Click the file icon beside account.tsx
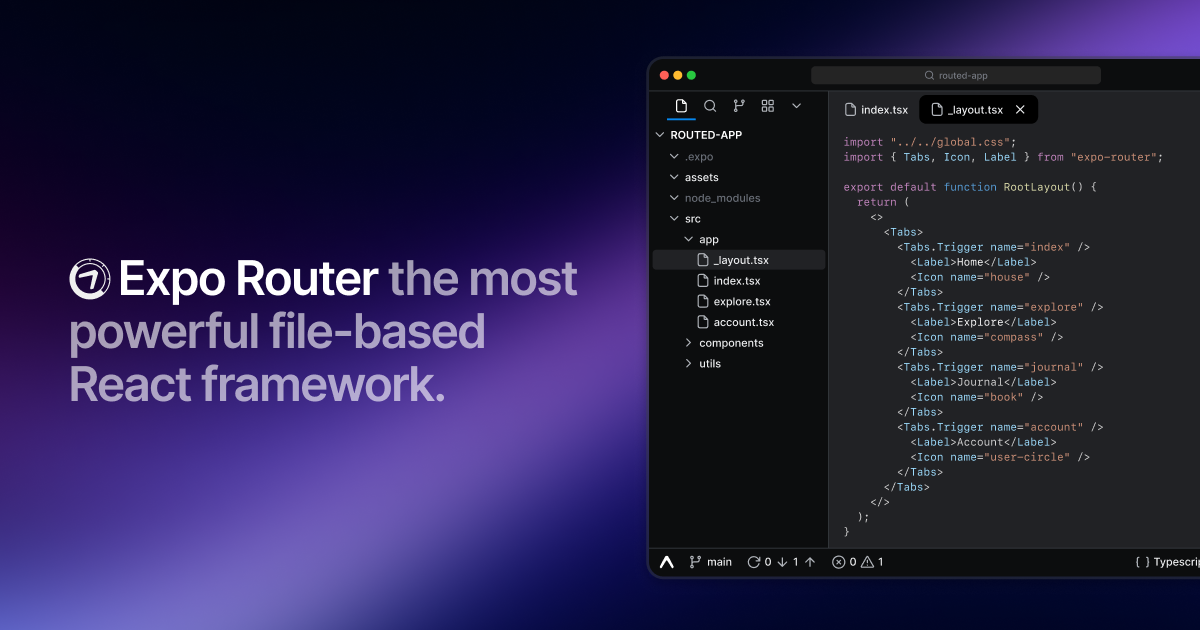This screenshot has height=630, width=1200. (703, 322)
